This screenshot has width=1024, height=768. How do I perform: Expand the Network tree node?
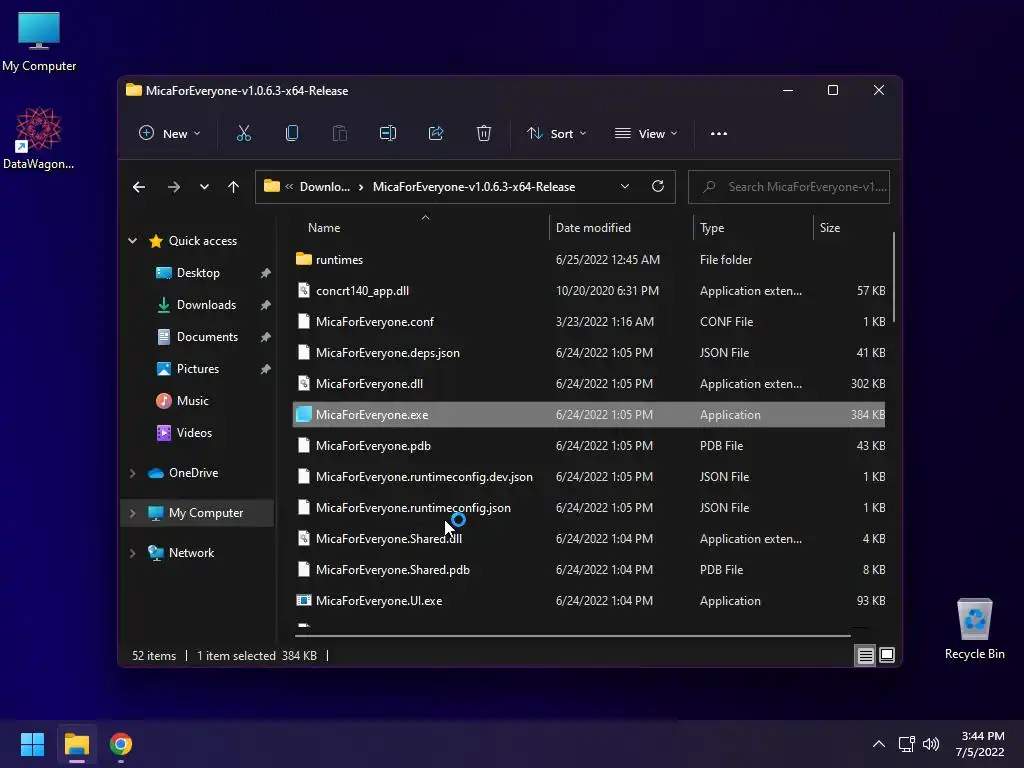(x=133, y=553)
